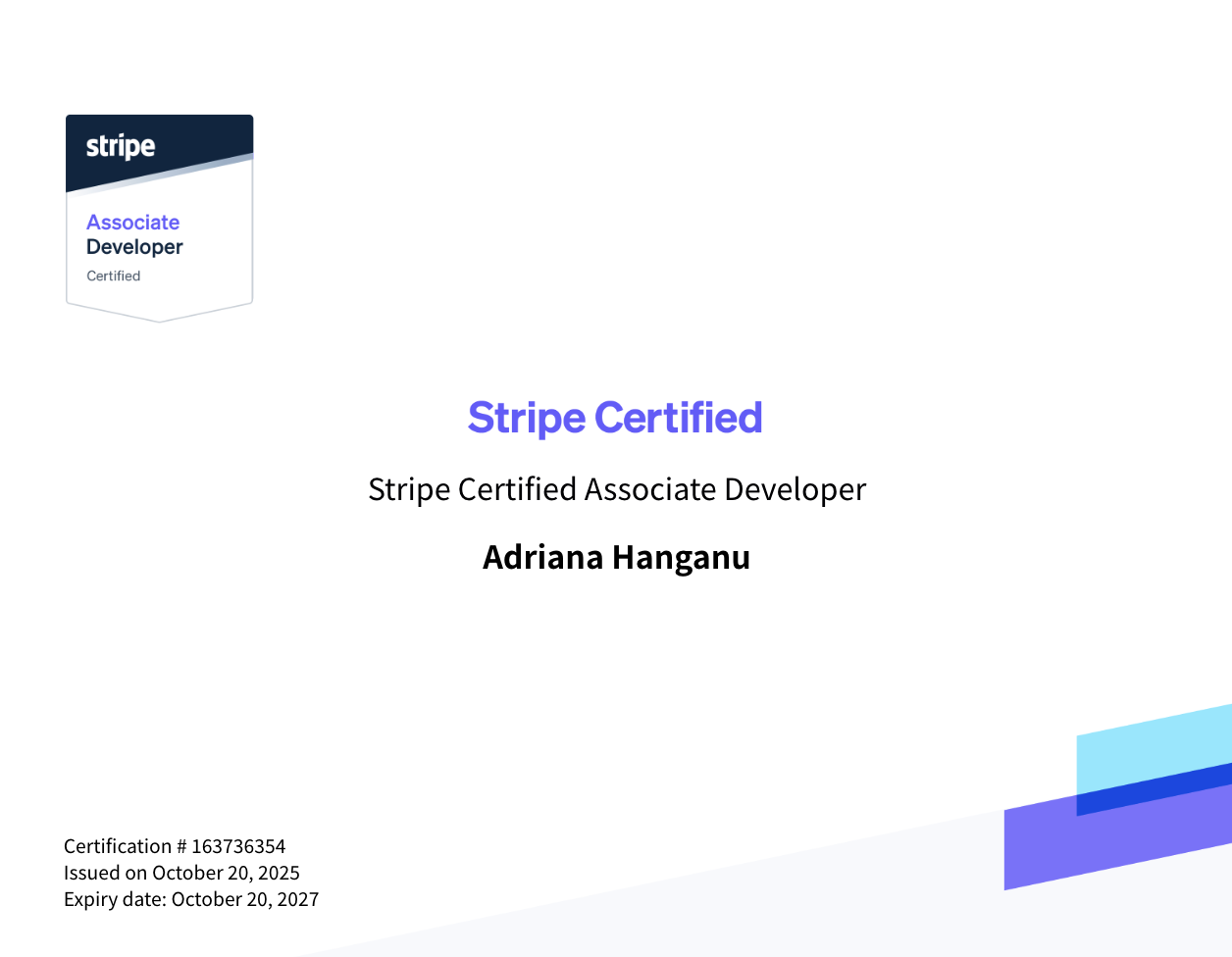Select the name 'Adriana Hanganu'
The image size is (1232, 957).
click(x=617, y=557)
